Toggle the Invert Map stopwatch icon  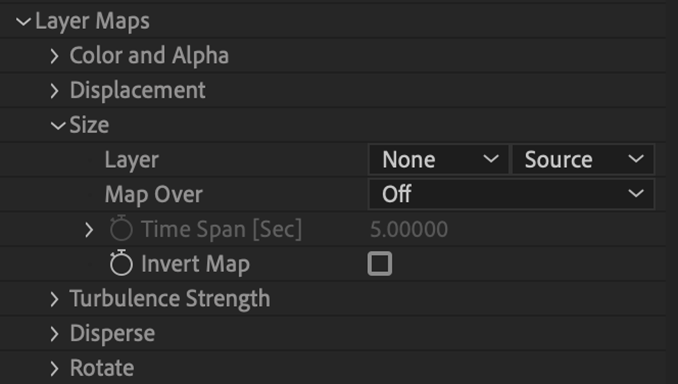coord(121,263)
